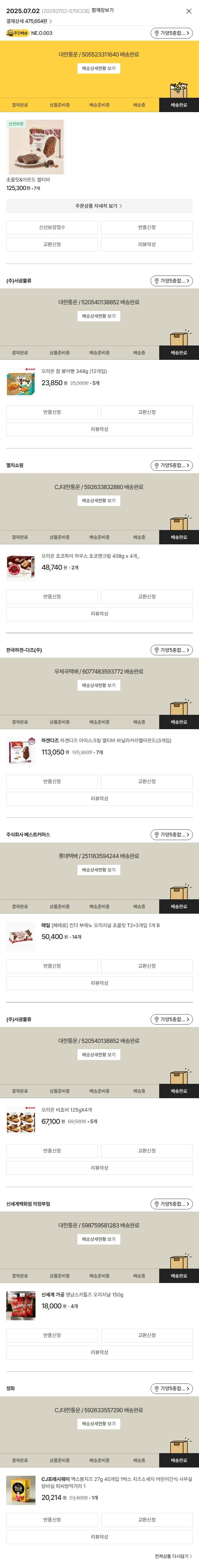
Task: Click 리뷰작성 under 하겐다즈 아이스크림 멀티바
Action: pos(99,799)
